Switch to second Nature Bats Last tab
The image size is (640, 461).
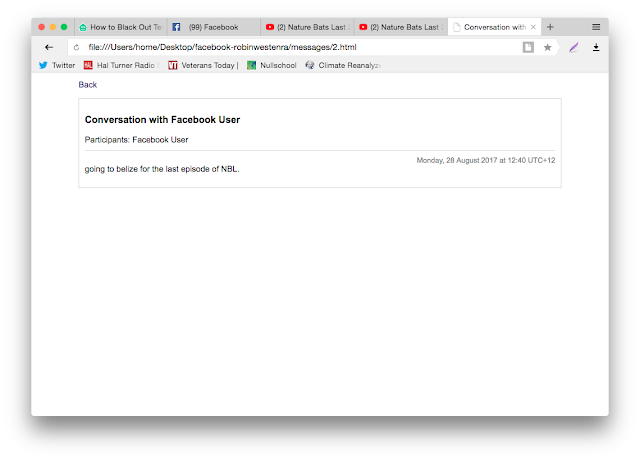(x=401, y=27)
